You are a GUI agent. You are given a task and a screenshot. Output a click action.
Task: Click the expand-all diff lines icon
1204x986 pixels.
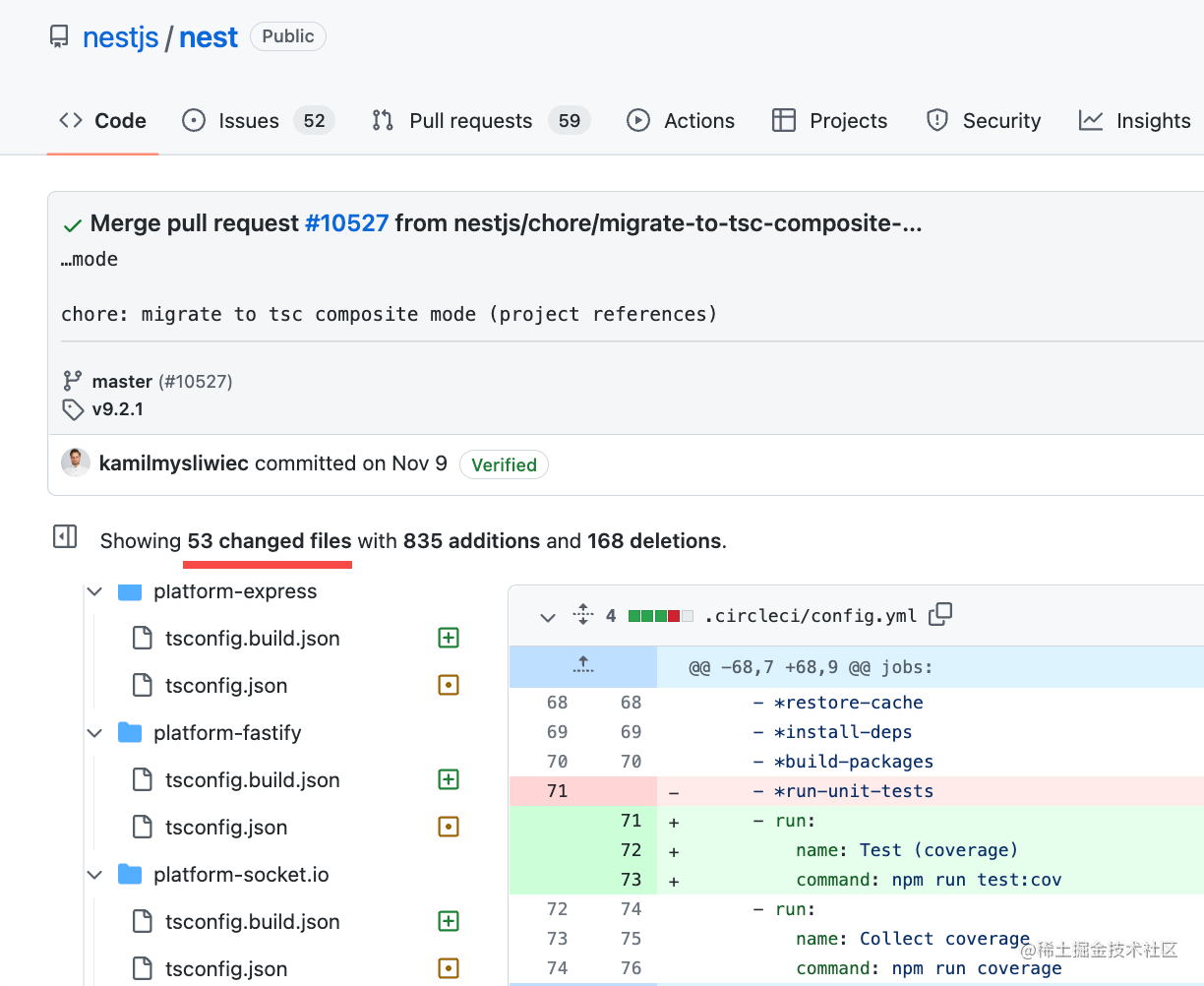click(x=583, y=614)
